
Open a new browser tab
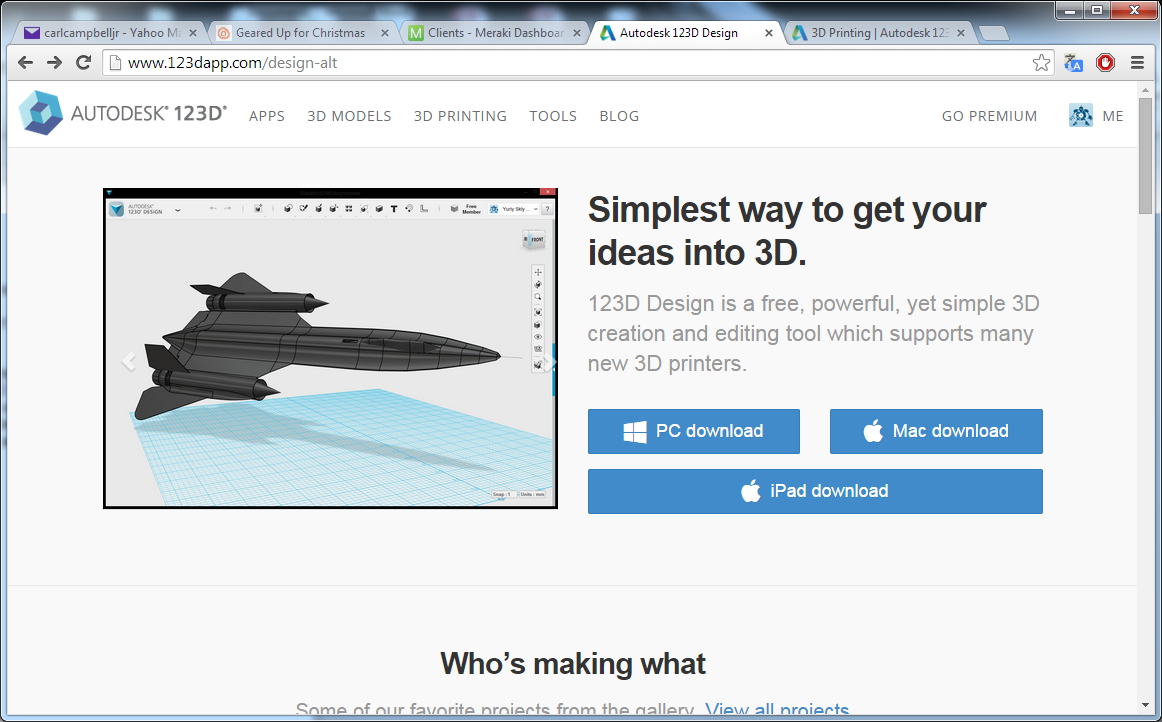click(x=993, y=33)
